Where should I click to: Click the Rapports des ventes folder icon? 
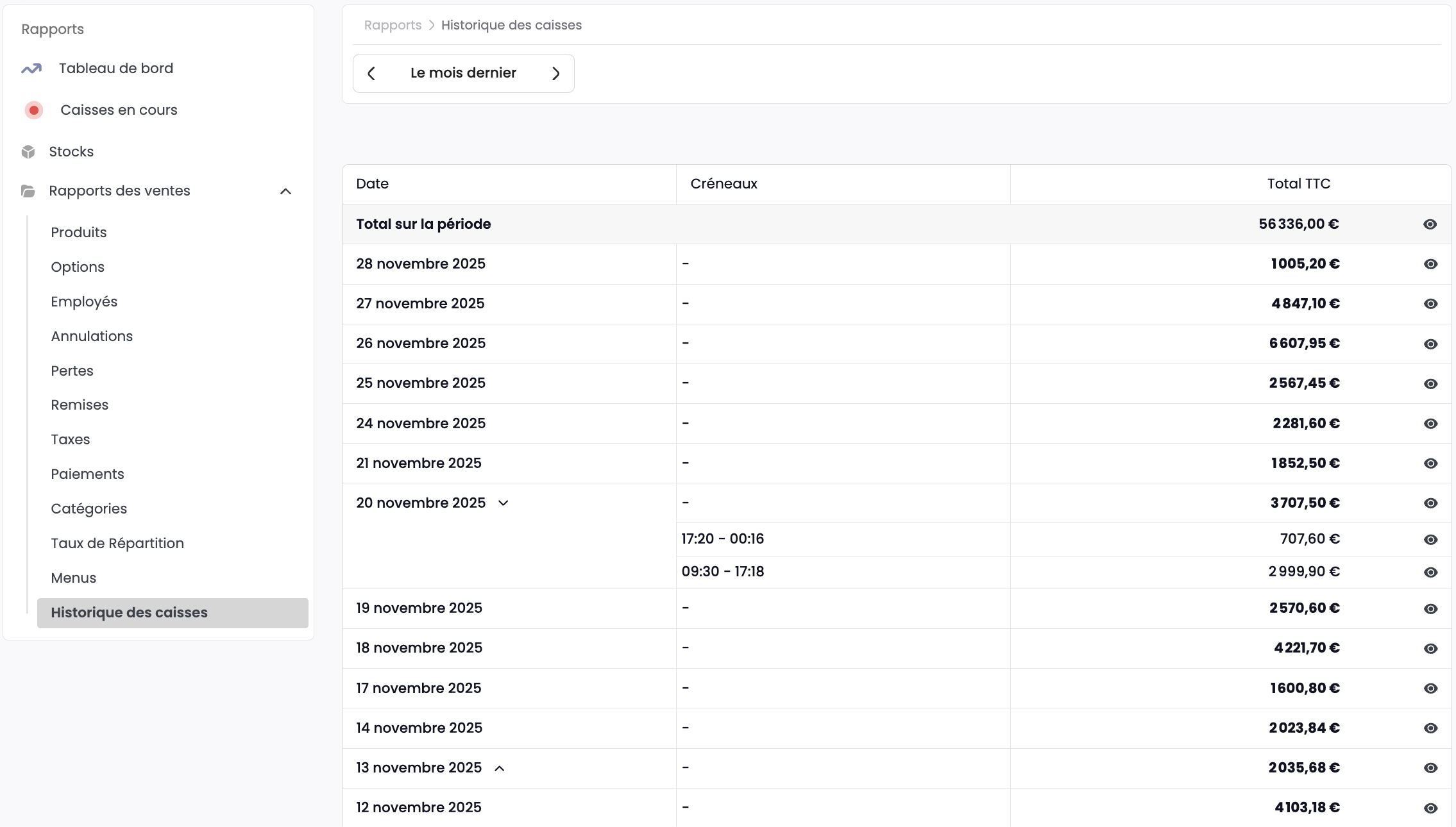point(28,191)
